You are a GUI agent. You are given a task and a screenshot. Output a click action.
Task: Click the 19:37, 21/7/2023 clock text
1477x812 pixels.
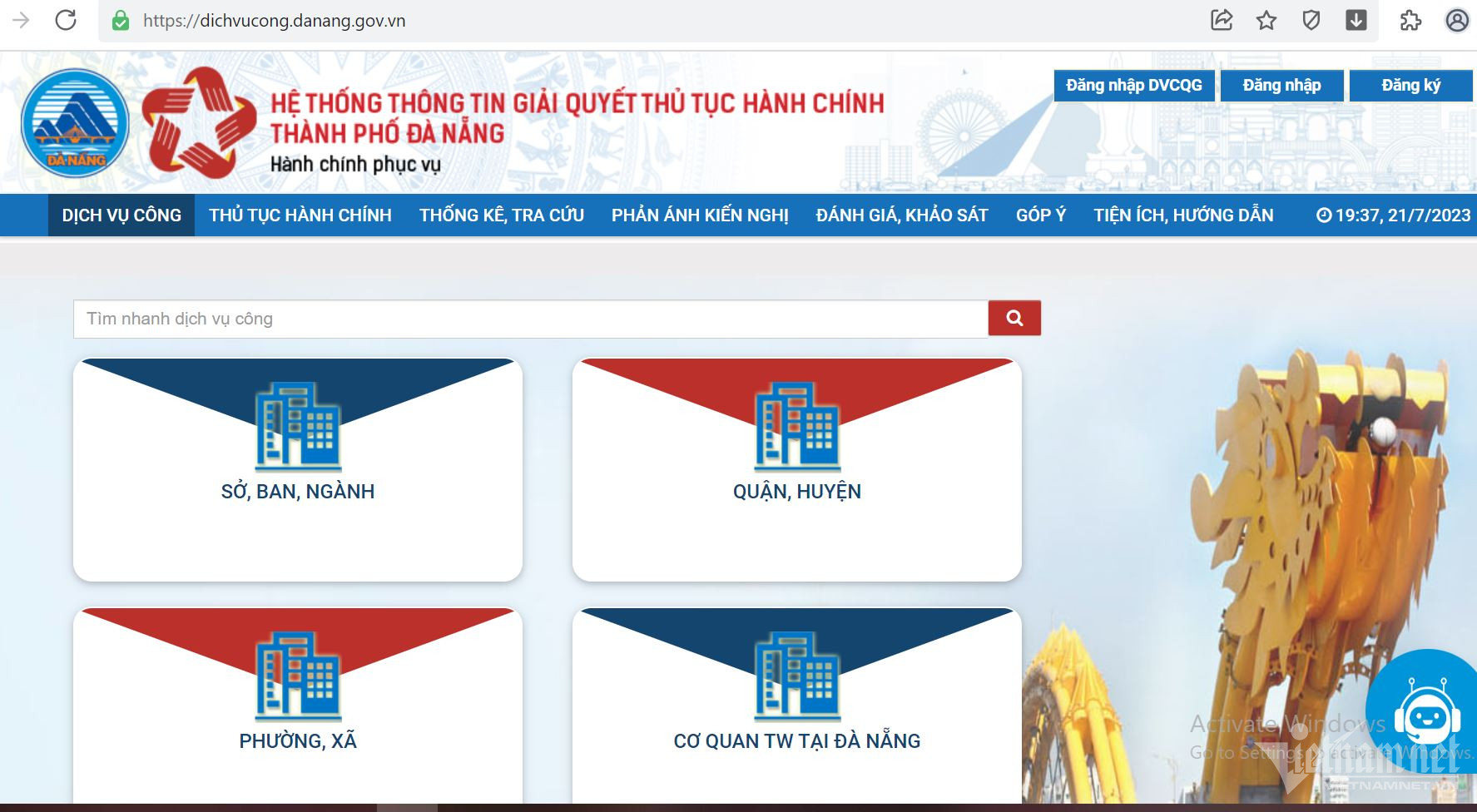click(1394, 215)
